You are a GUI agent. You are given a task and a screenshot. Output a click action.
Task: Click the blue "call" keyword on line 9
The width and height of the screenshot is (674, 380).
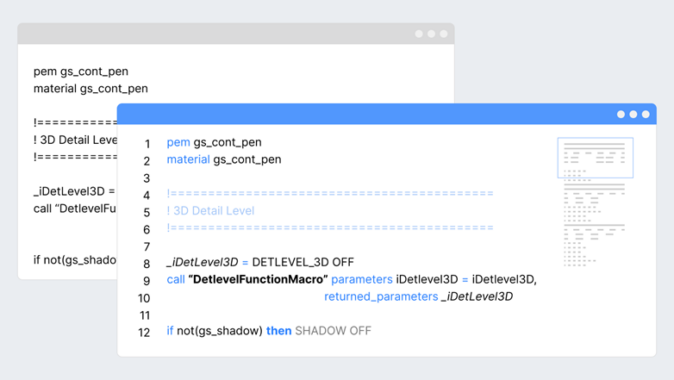[x=176, y=279]
